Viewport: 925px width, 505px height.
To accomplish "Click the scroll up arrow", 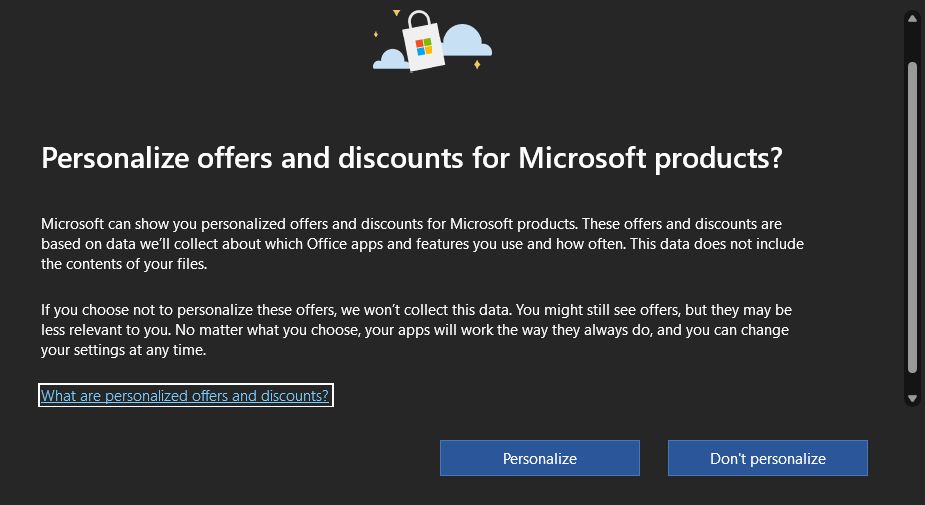I will point(913,18).
